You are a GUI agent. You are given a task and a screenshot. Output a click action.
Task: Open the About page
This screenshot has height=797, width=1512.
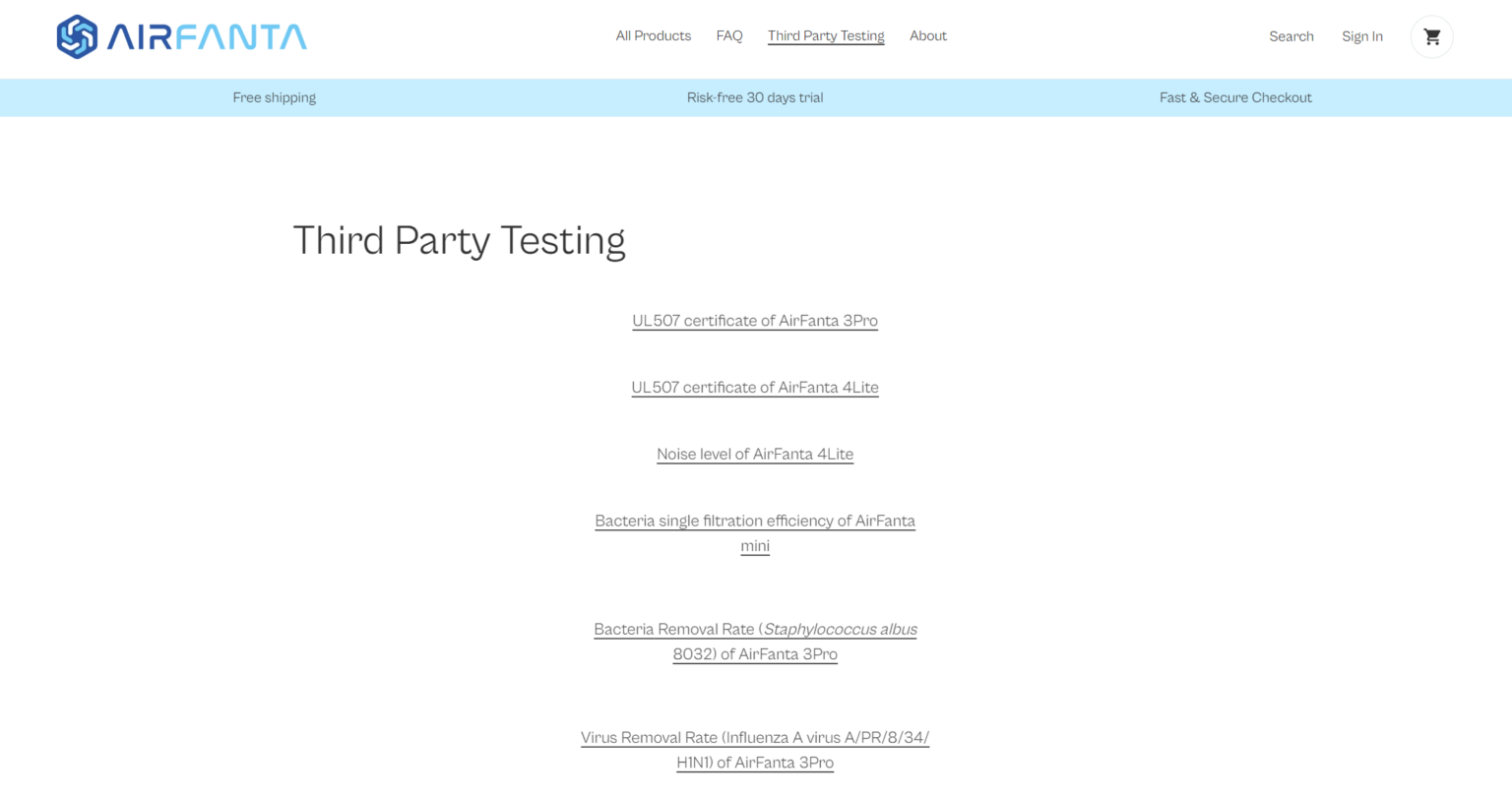927,36
